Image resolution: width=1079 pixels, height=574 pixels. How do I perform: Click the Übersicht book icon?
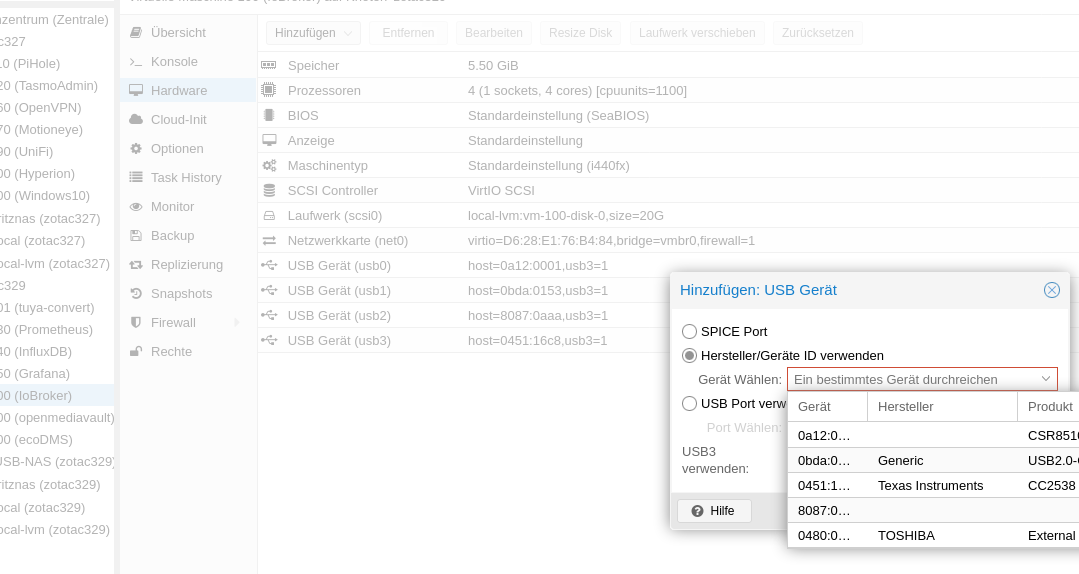pyautogui.click(x=136, y=32)
